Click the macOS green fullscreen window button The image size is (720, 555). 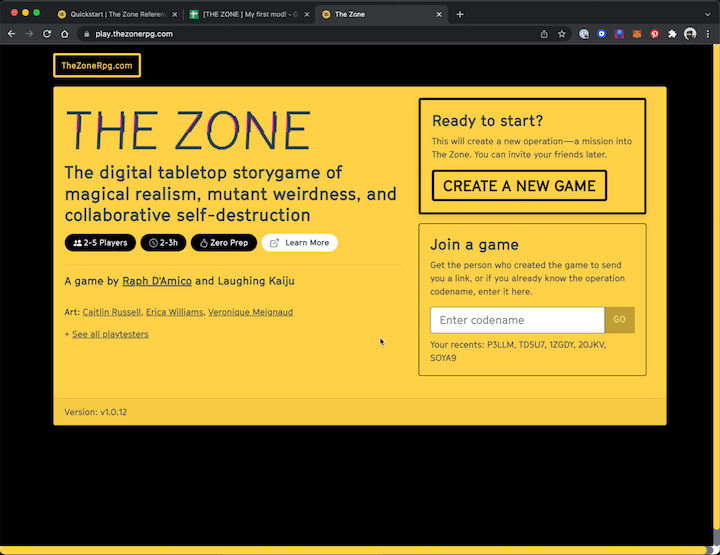tap(37, 13)
